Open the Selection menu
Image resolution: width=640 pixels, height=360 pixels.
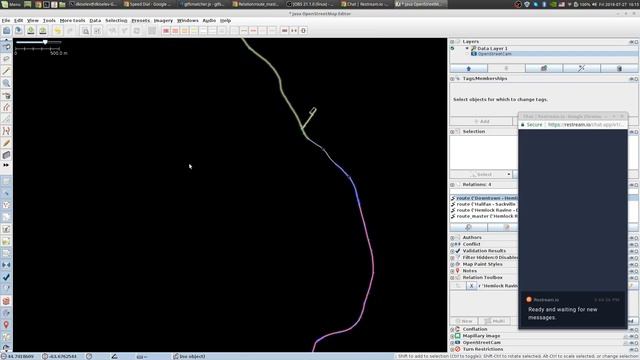116,20
